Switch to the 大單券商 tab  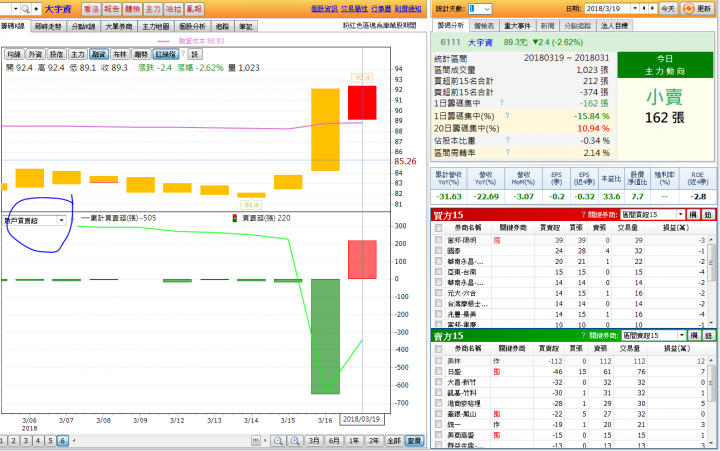(x=119, y=27)
